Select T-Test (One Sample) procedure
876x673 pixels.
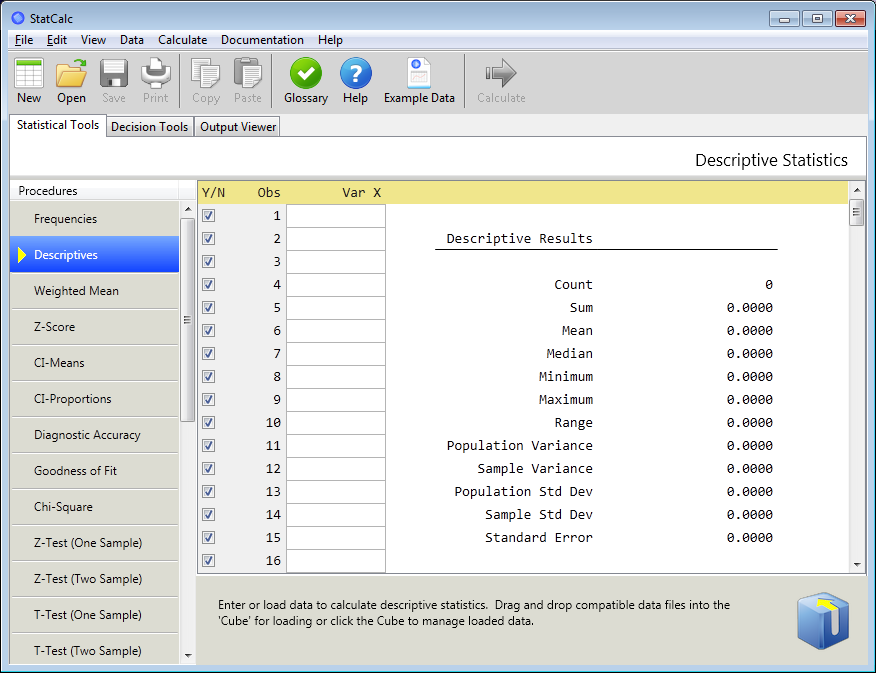pyautogui.click(x=94, y=615)
